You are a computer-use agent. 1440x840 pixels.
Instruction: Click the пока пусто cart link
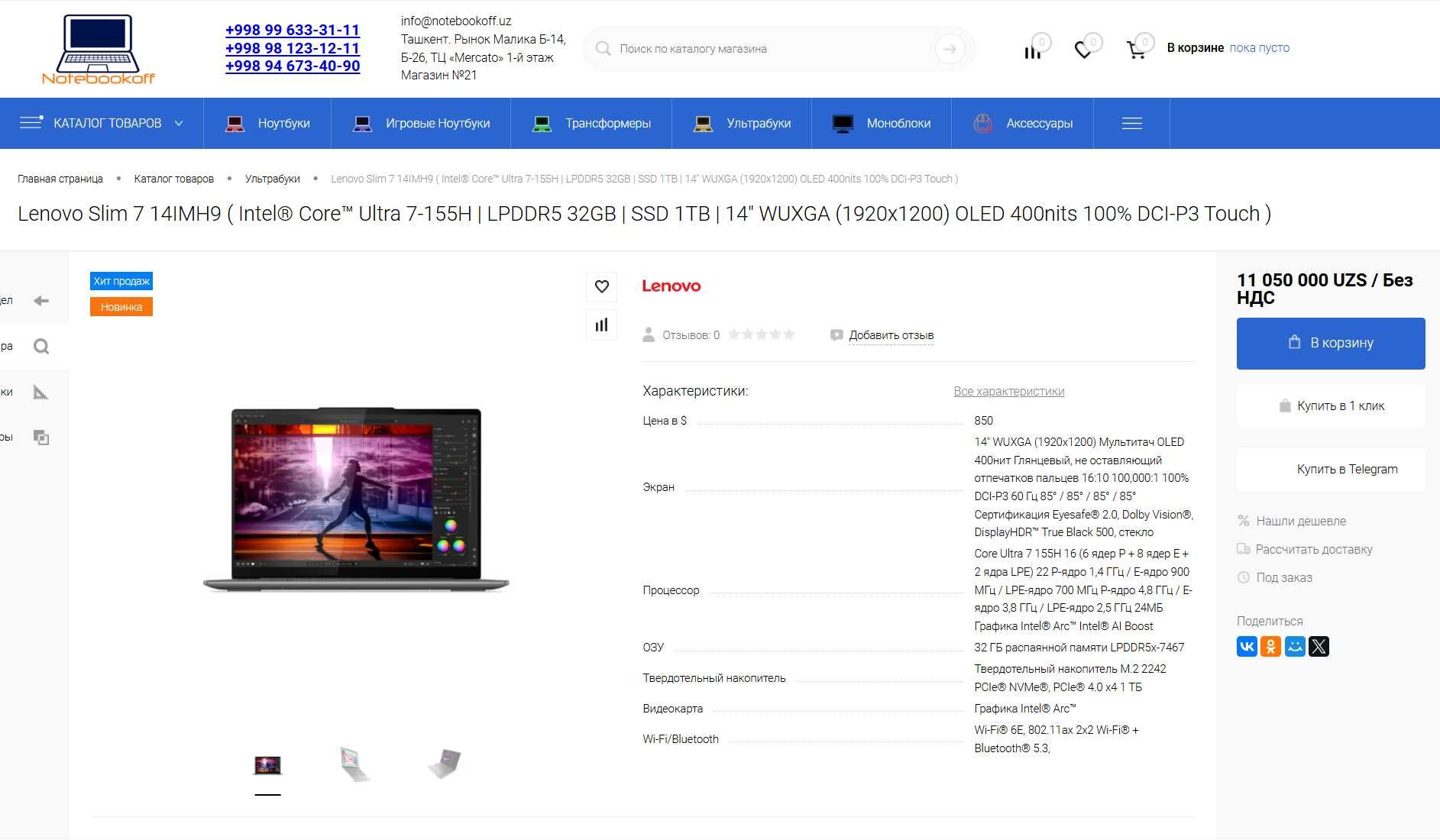[1259, 48]
